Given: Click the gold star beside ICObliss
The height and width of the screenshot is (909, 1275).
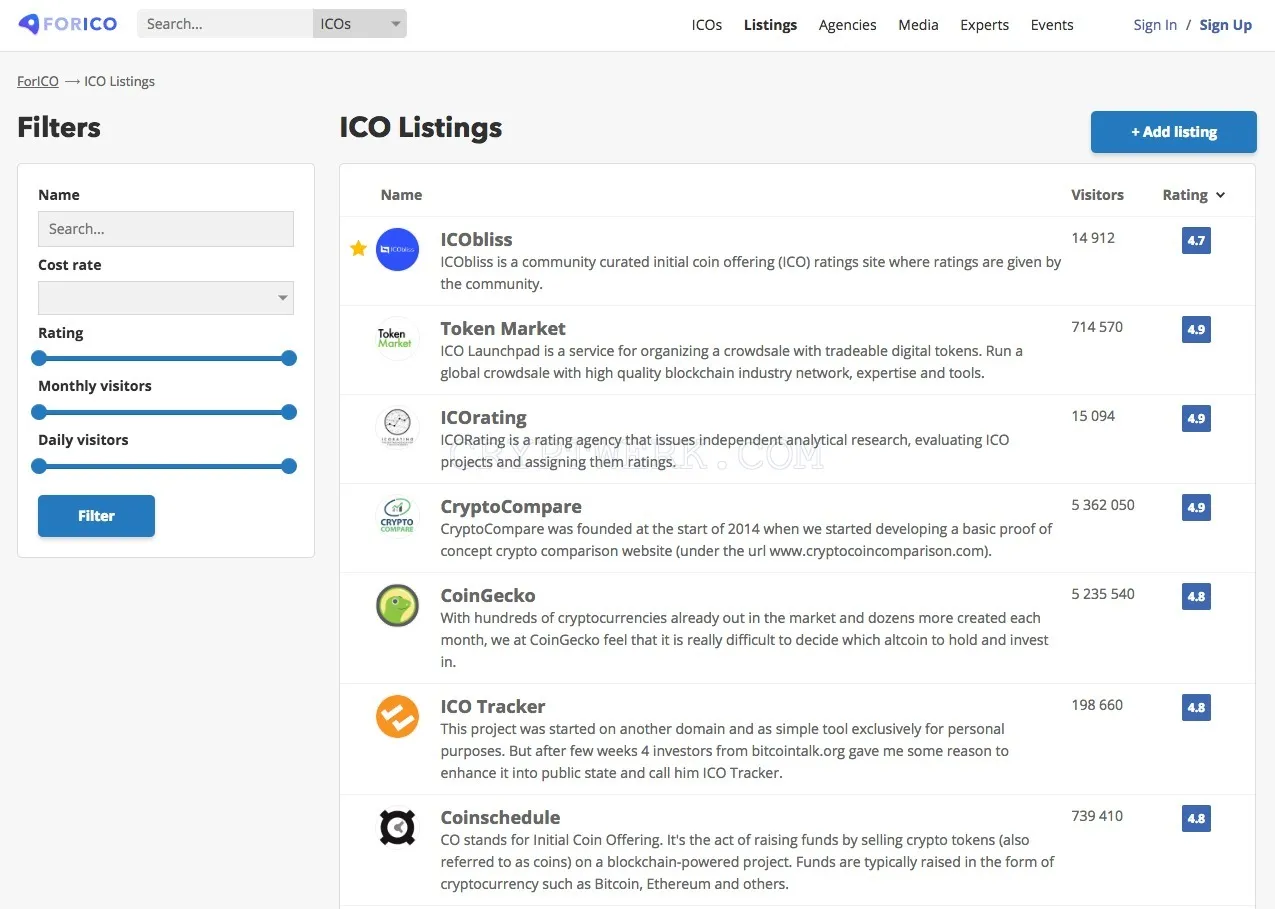Looking at the screenshot, I should tap(358, 248).
